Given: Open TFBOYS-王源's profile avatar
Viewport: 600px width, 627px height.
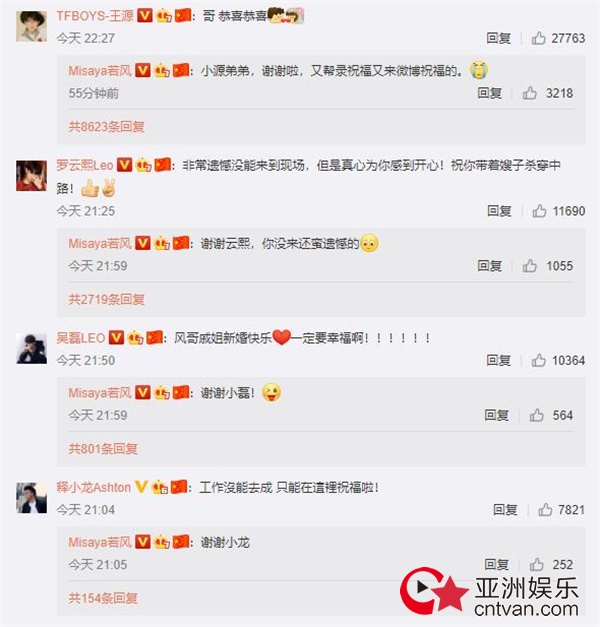Looking at the screenshot, I should pos(31,26).
